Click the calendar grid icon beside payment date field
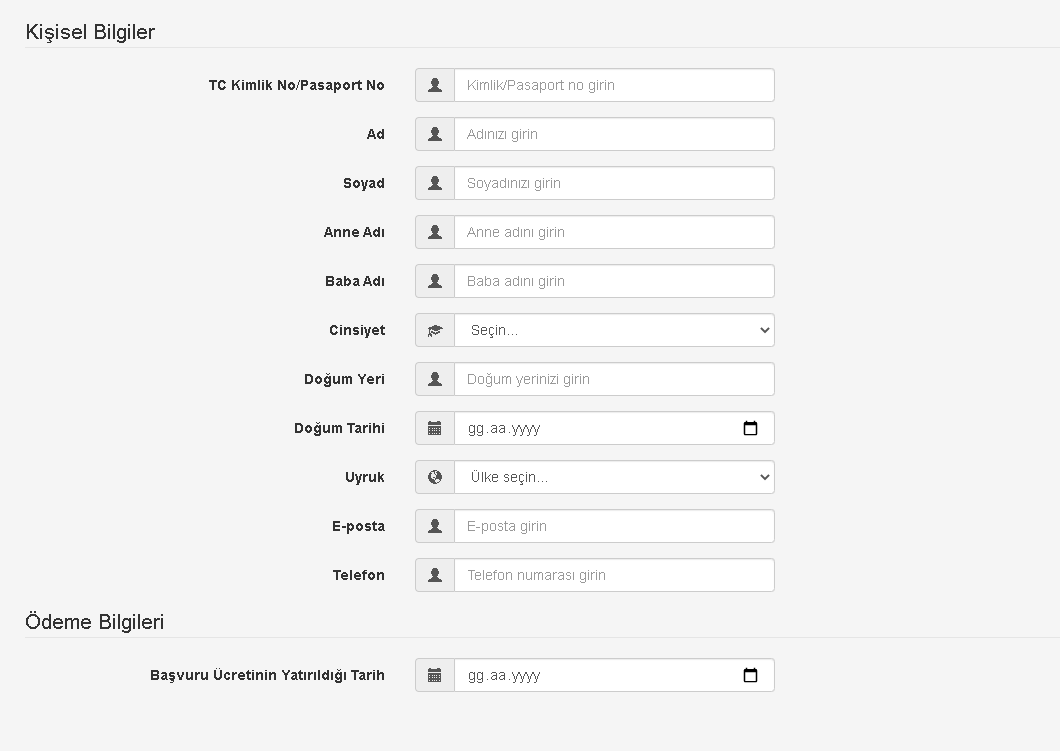Image resolution: width=1060 pixels, height=751 pixels. [x=435, y=675]
